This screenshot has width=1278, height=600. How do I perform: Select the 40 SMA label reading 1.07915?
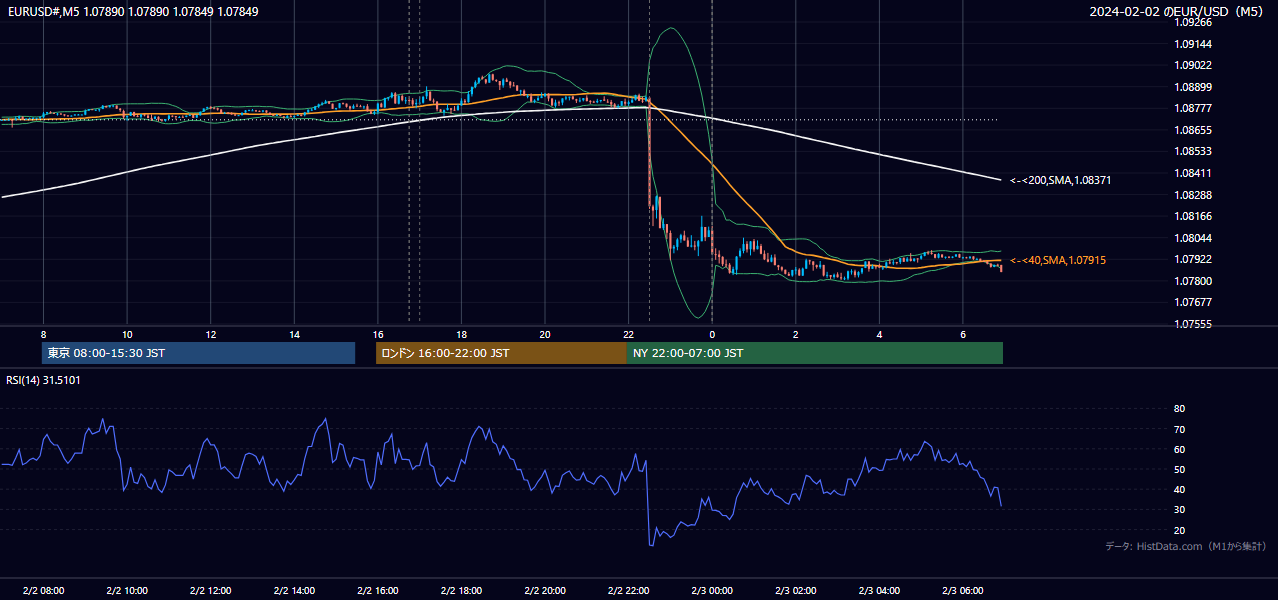coord(1058,260)
